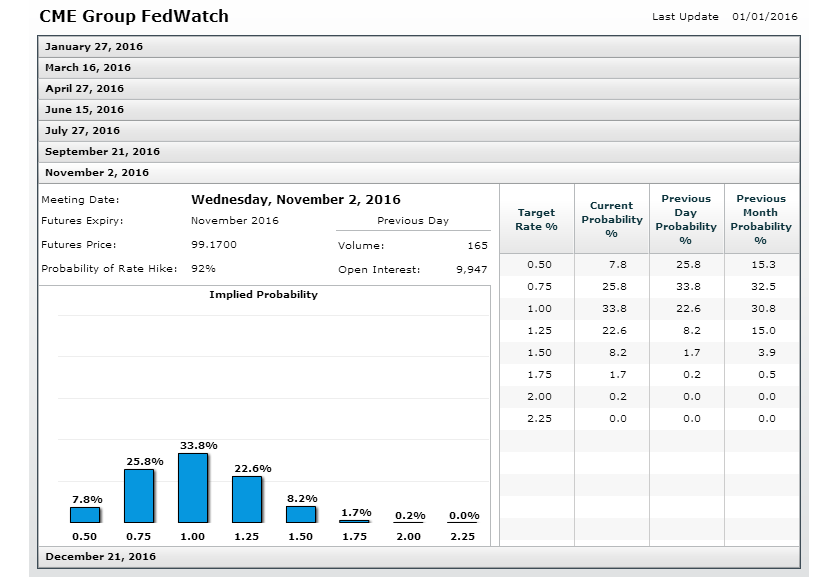817x583 pixels.
Task: Select Previous Month Probability value 15.0
Action: (764, 330)
